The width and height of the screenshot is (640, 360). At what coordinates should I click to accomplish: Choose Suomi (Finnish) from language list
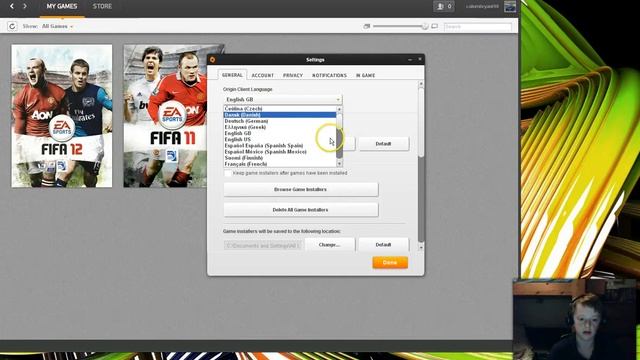pyautogui.click(x=280, y=158)
